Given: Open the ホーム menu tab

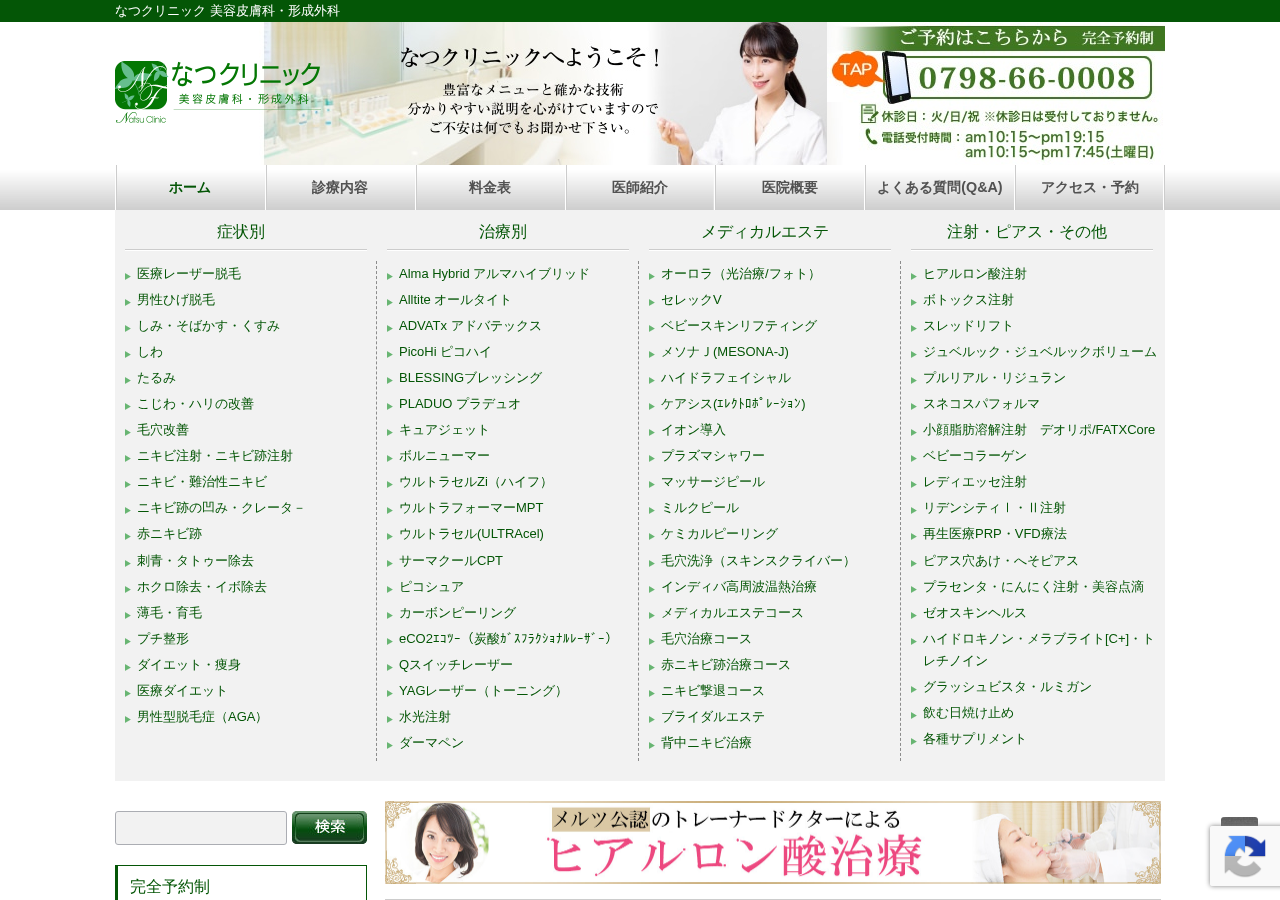Looking at the screenshot, I should tap(190, 188).
